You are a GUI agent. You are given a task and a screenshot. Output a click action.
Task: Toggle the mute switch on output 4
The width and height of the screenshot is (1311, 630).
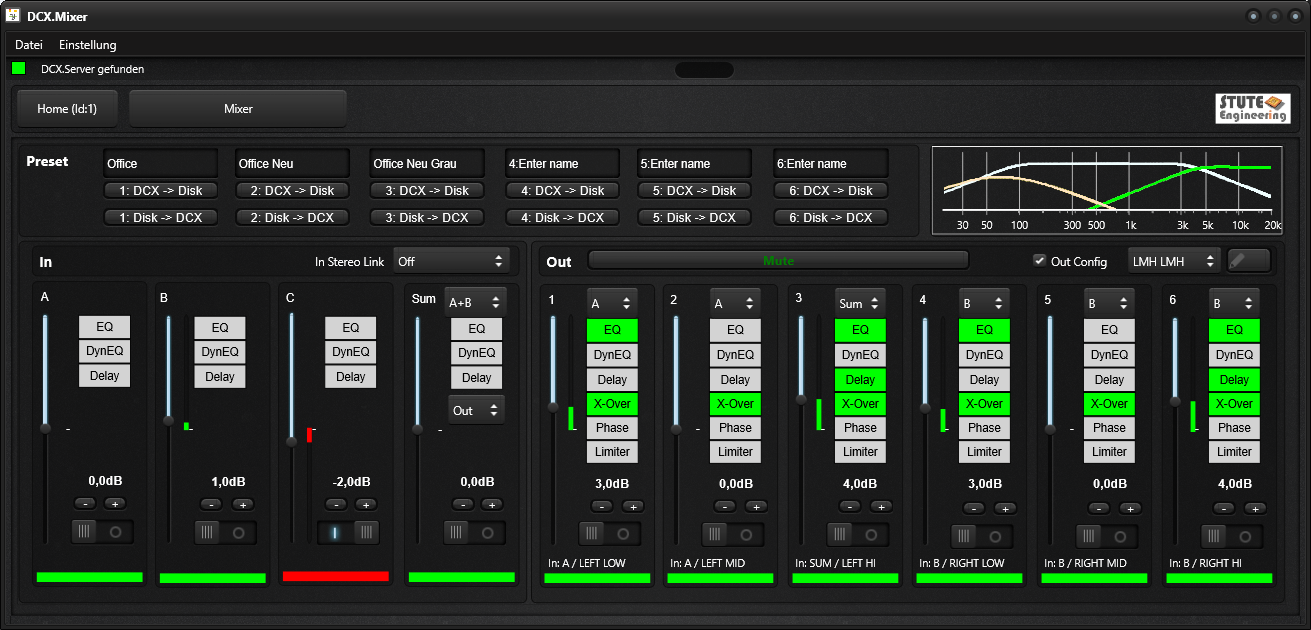[x=982, y=535]
